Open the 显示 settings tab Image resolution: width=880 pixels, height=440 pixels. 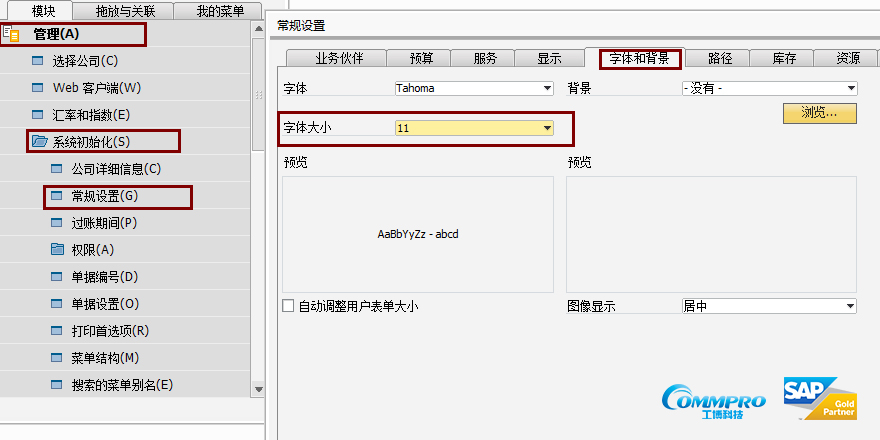549,58
